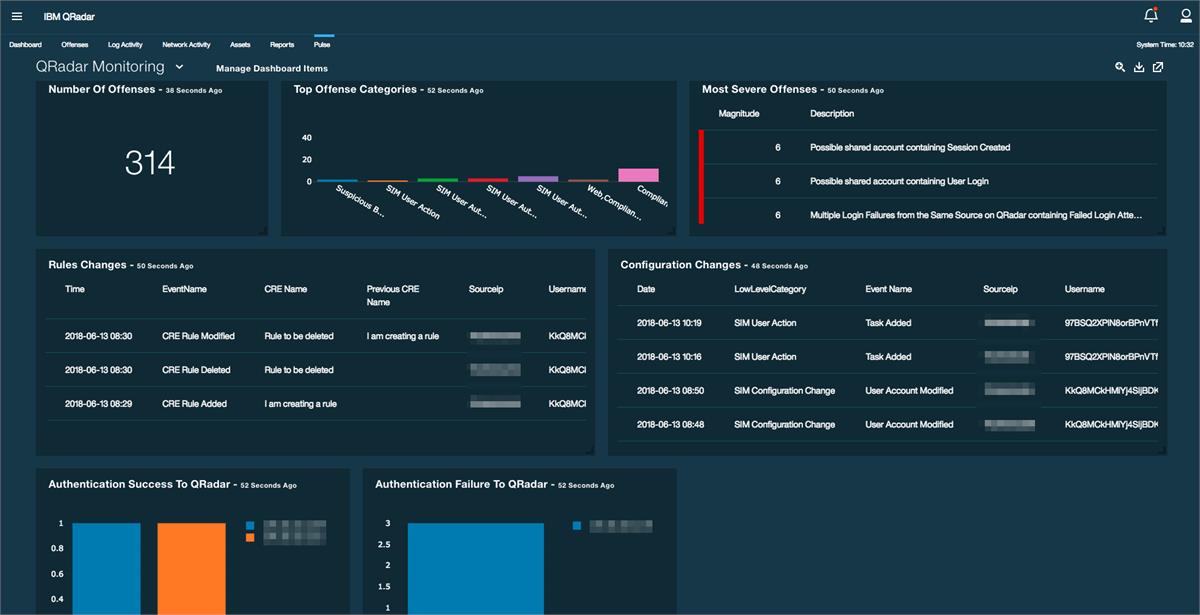Screen dimensions: 1200x615
Task: Select the 'CRE Rule Added' row in Rules Changes
Action: click(x=300, y=403)
